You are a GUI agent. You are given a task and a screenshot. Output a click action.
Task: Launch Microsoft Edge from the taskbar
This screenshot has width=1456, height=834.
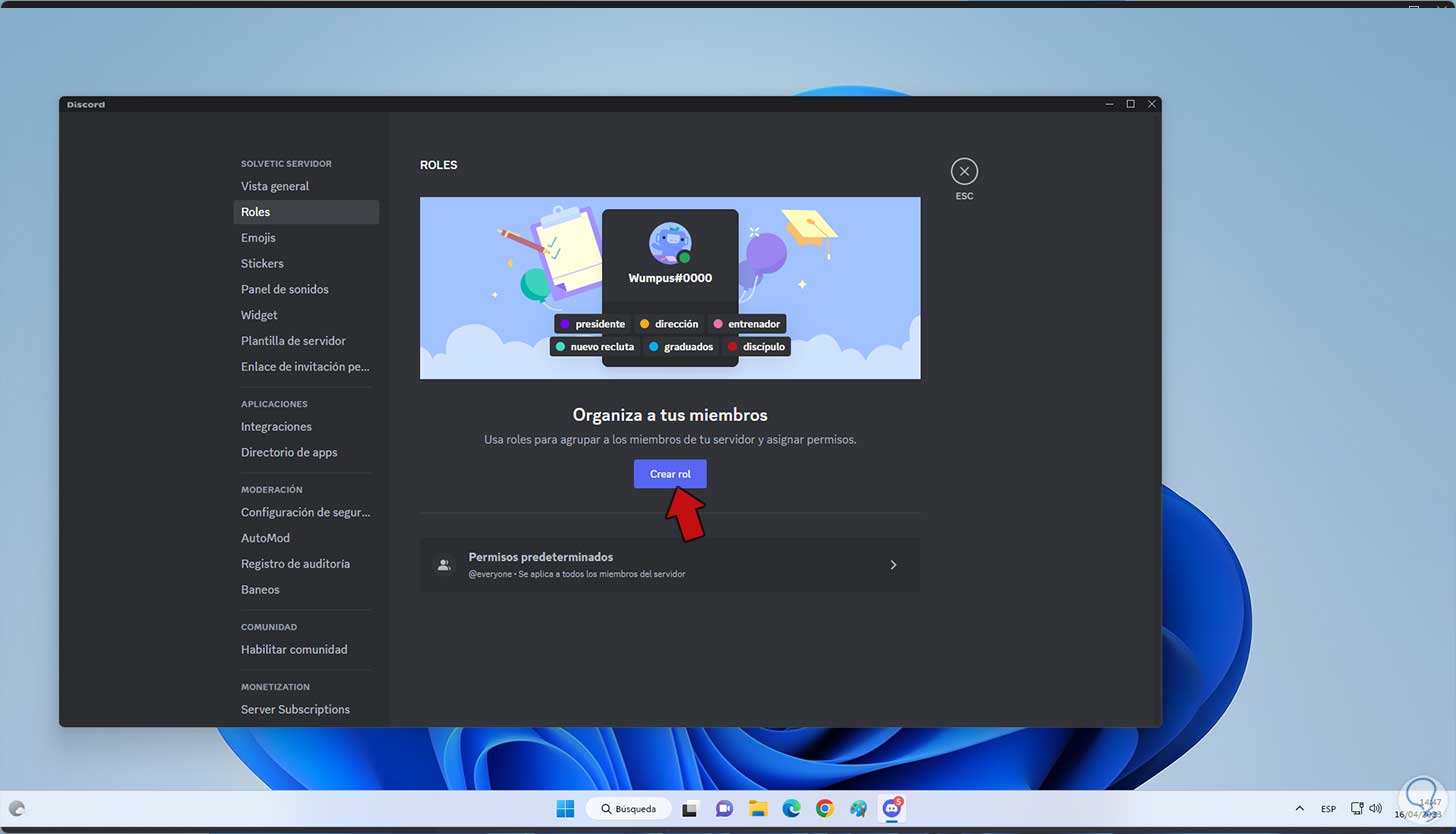(791, 808)
